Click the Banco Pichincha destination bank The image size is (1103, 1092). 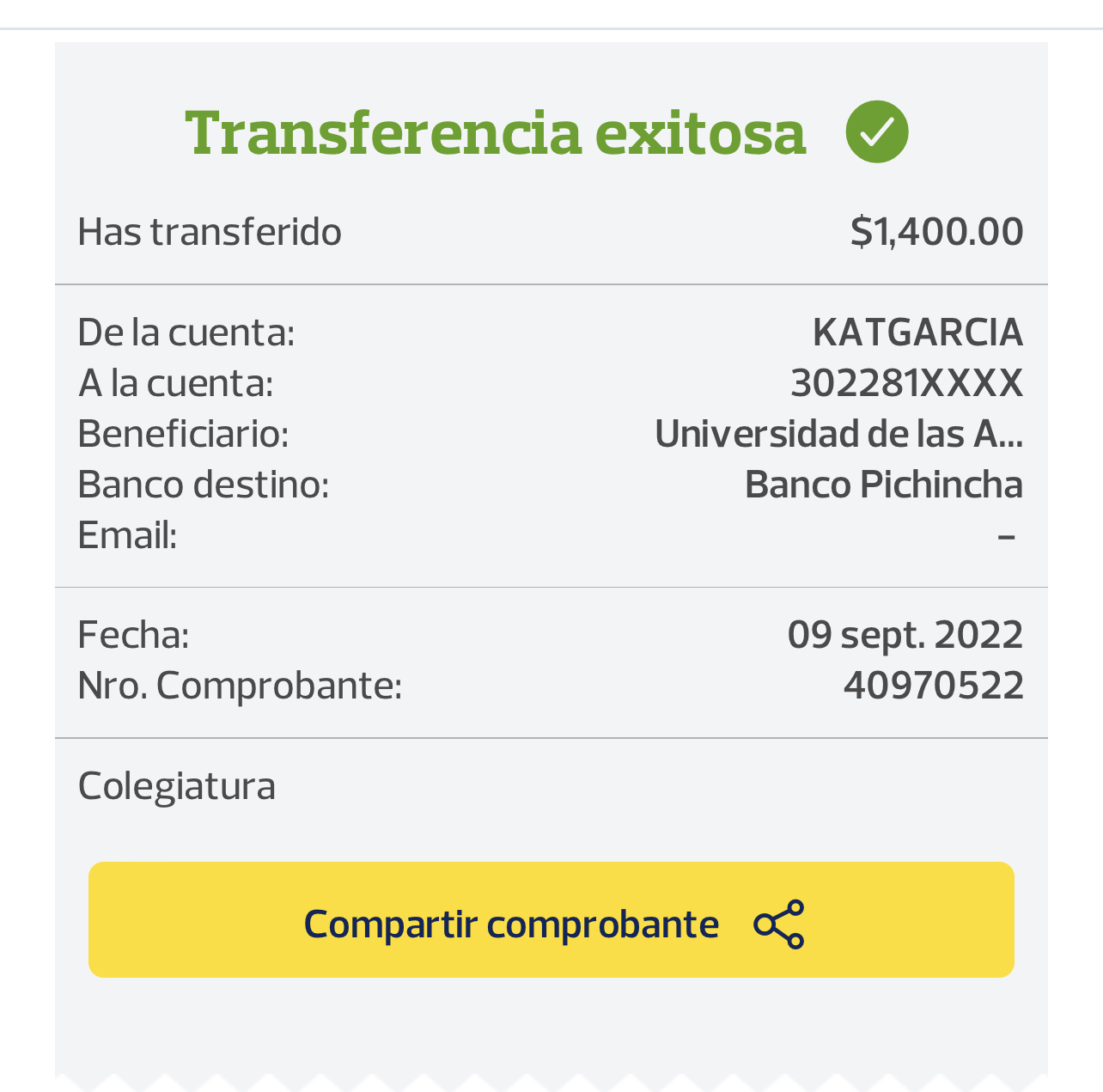pos(883,485)
